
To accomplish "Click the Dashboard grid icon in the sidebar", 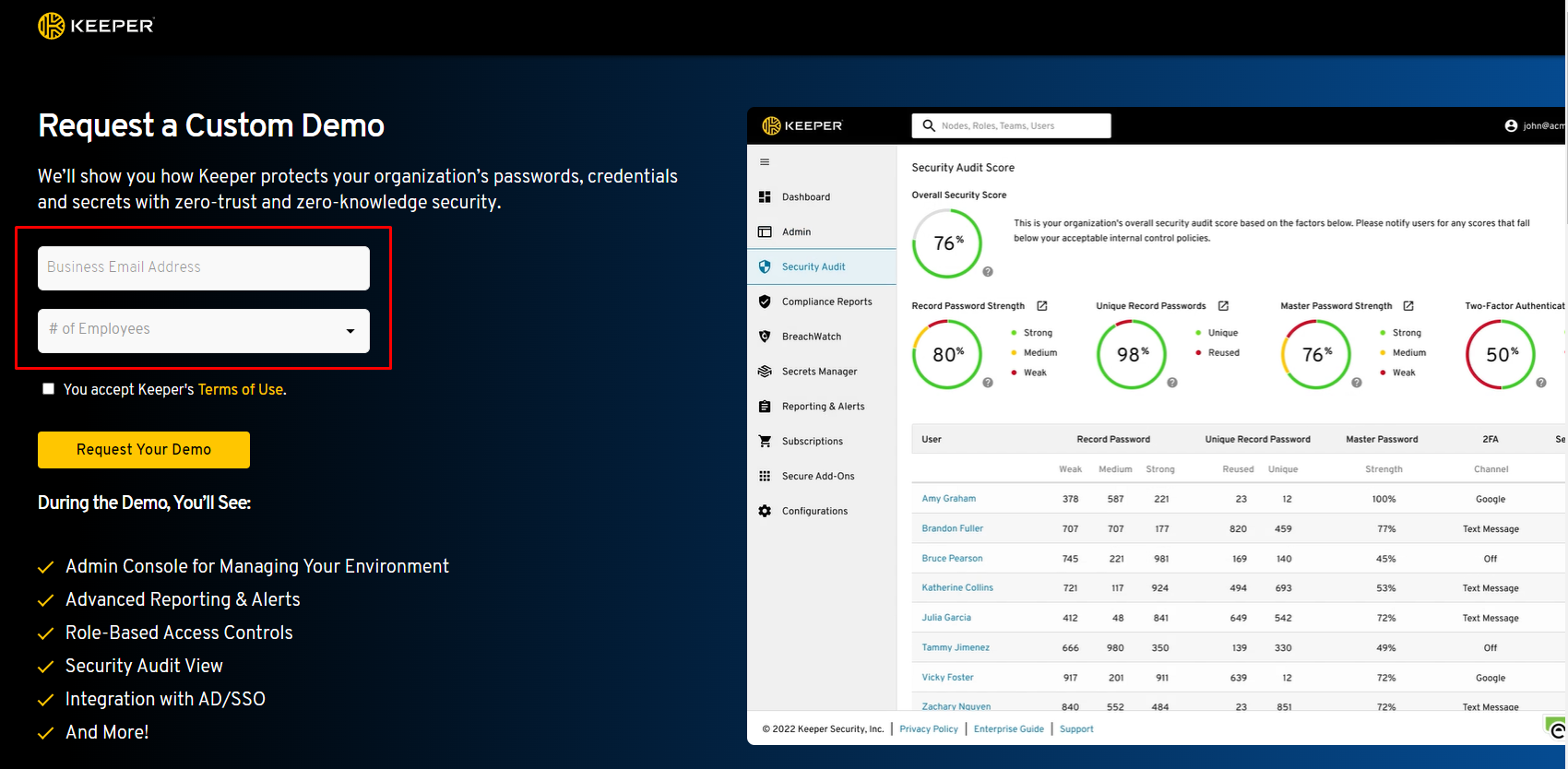I will (x=765, y=196).
